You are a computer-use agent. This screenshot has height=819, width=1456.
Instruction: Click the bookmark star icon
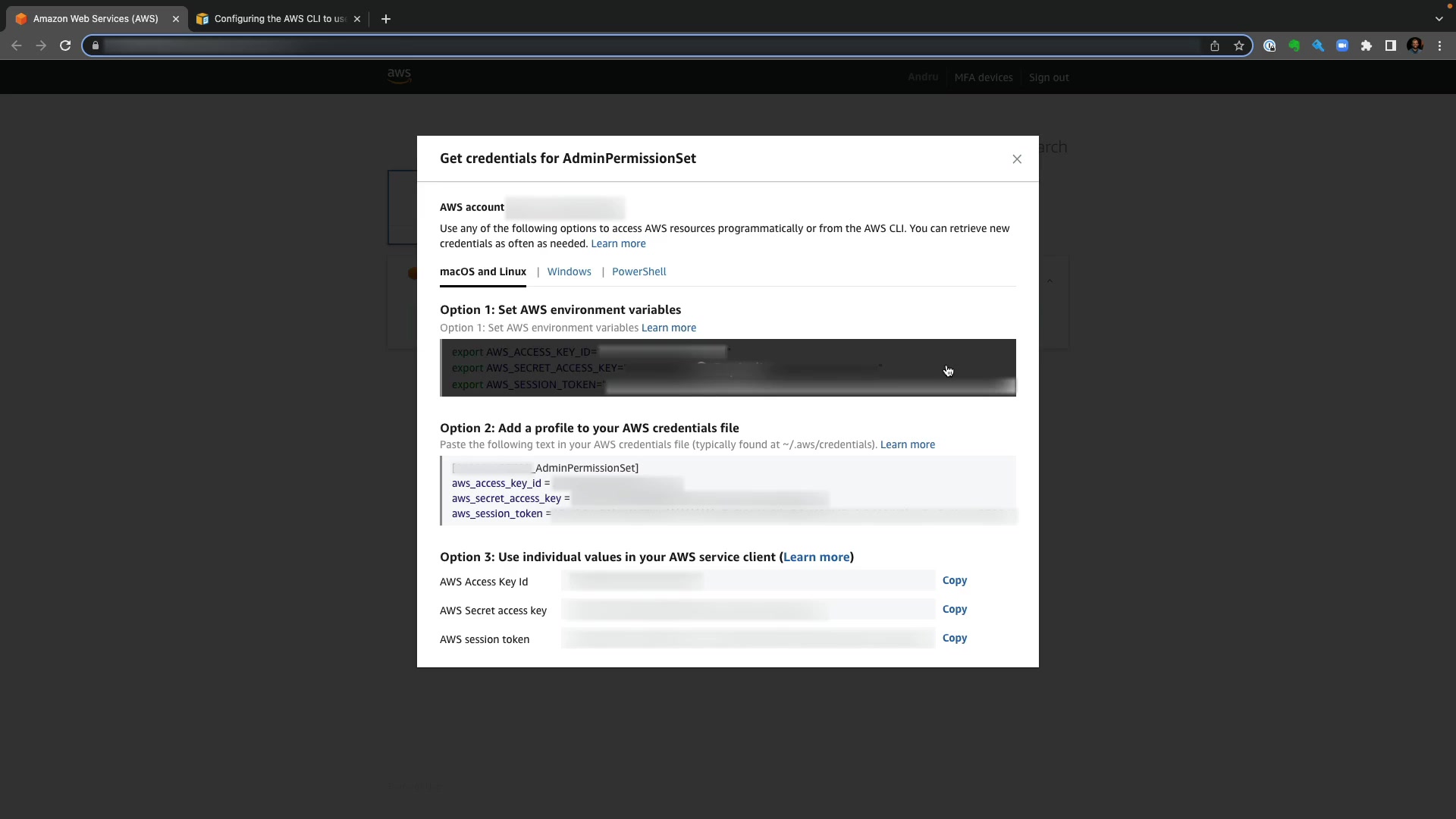(x=1239, y=46)
